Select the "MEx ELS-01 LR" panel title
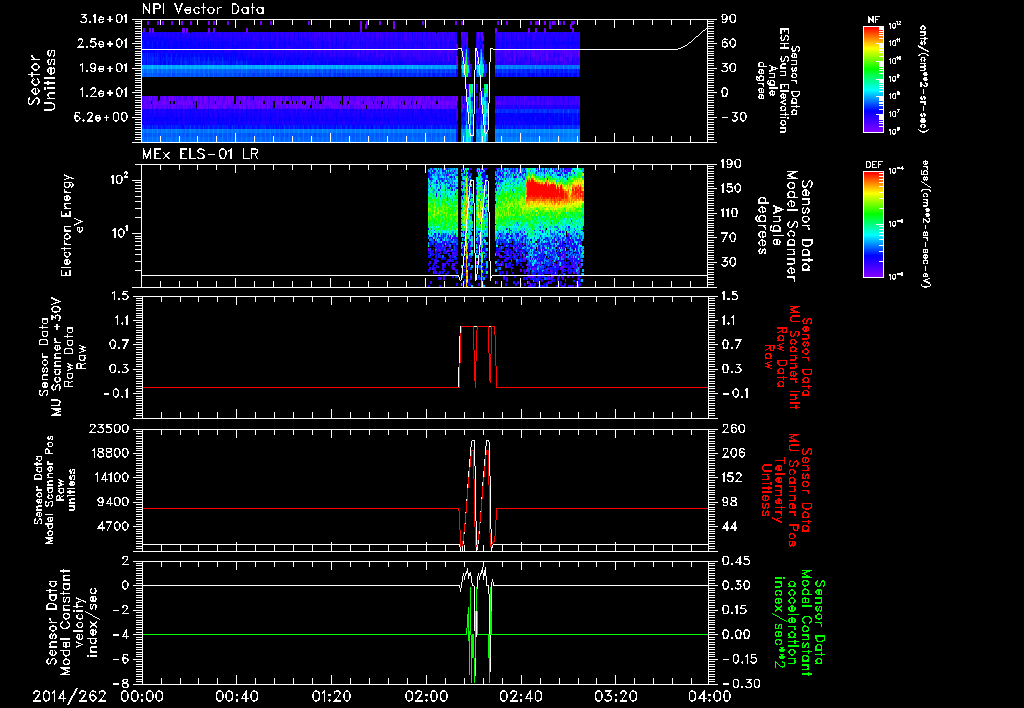 pyautogui.click(x=199, y=155)
